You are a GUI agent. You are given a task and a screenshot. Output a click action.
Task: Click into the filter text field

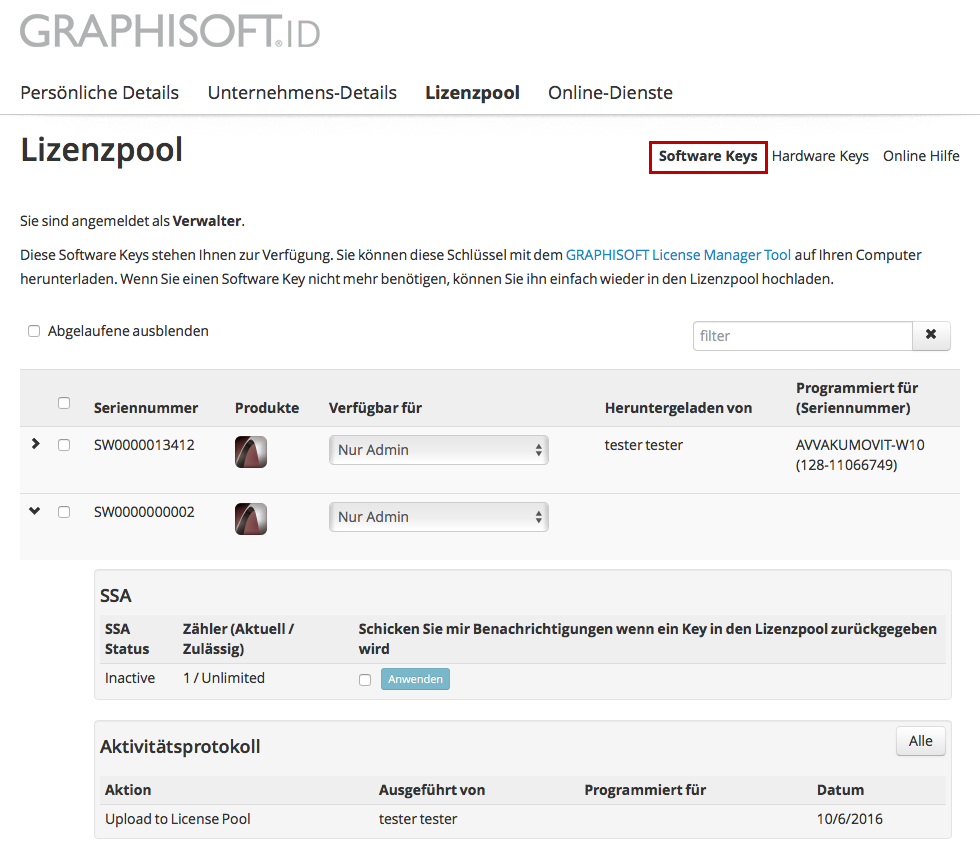pyautogui.click(x=802, y=336)
